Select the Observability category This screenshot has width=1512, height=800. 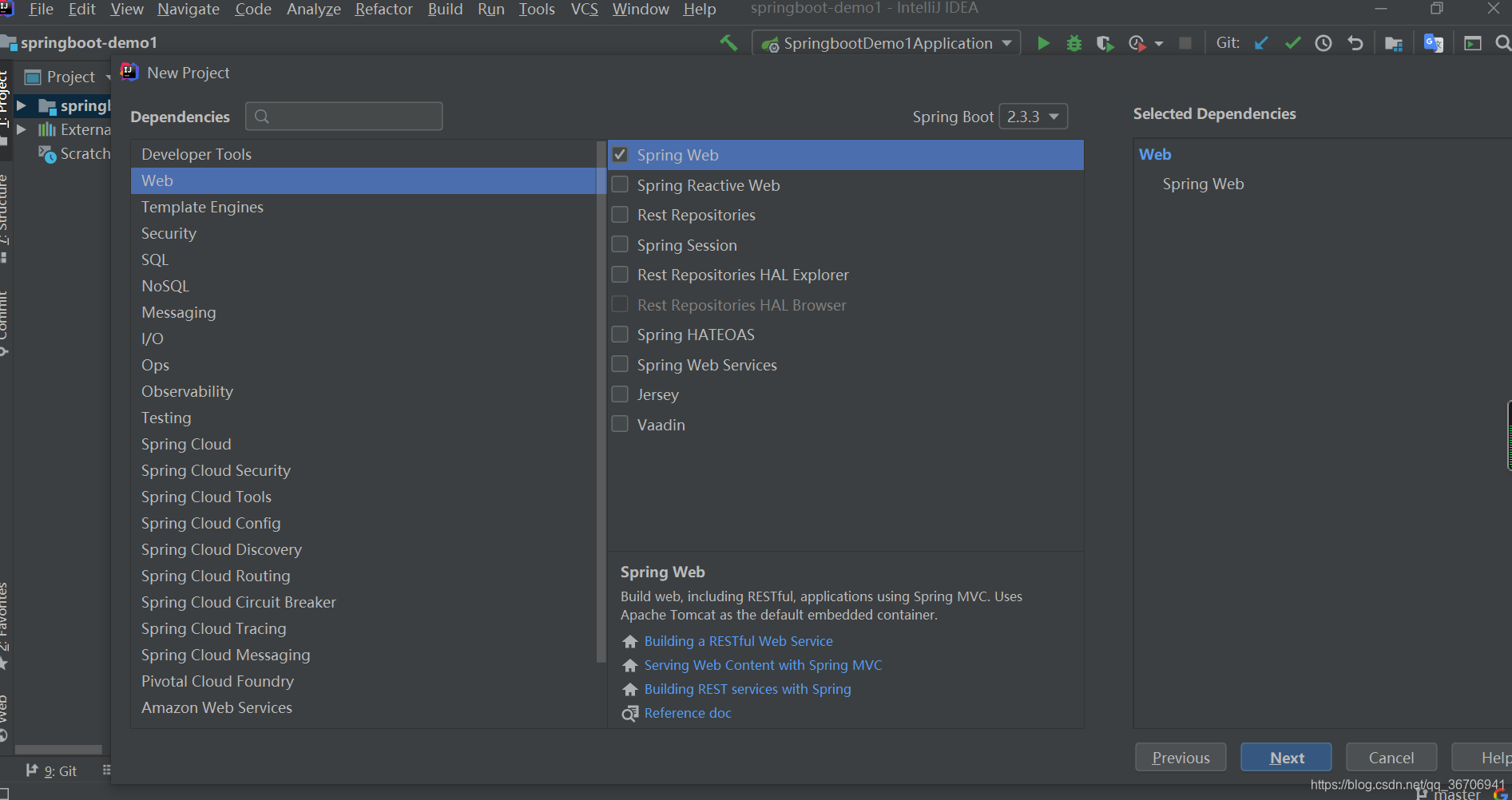pos(363,391)
